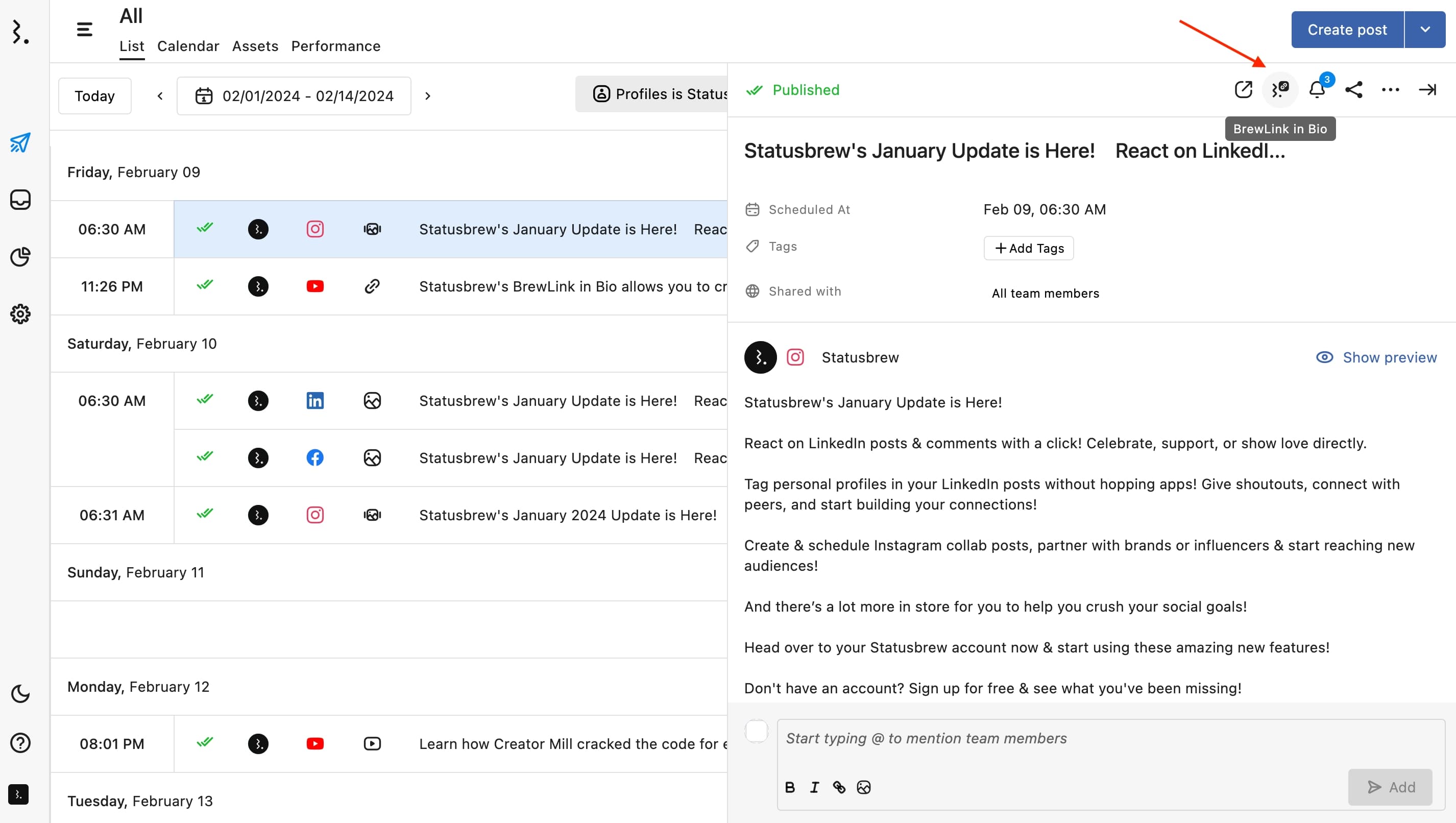The width and height of the screenshot is (1456, 823).
Task: Click the Facebook icon in Saturday row
Action: (316, 458)
